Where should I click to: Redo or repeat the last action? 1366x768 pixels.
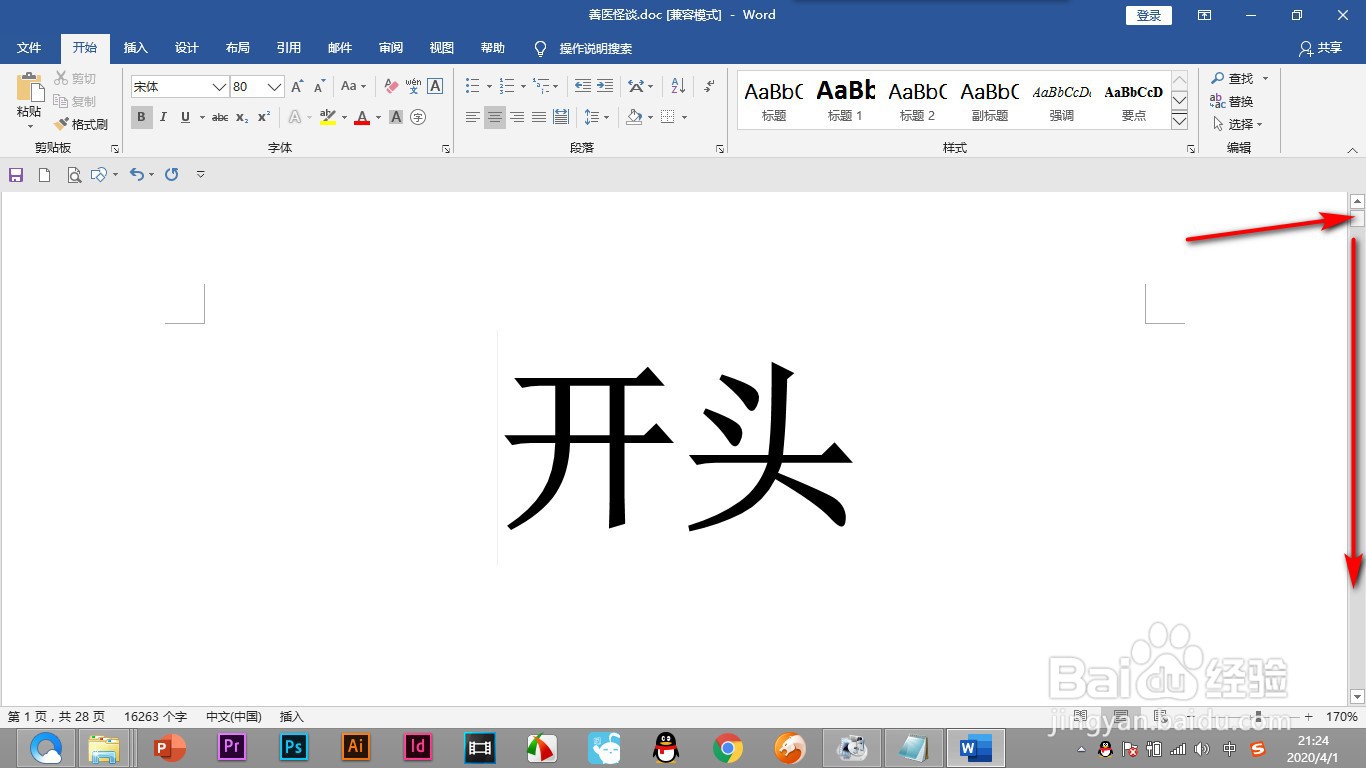pos(172,175)
